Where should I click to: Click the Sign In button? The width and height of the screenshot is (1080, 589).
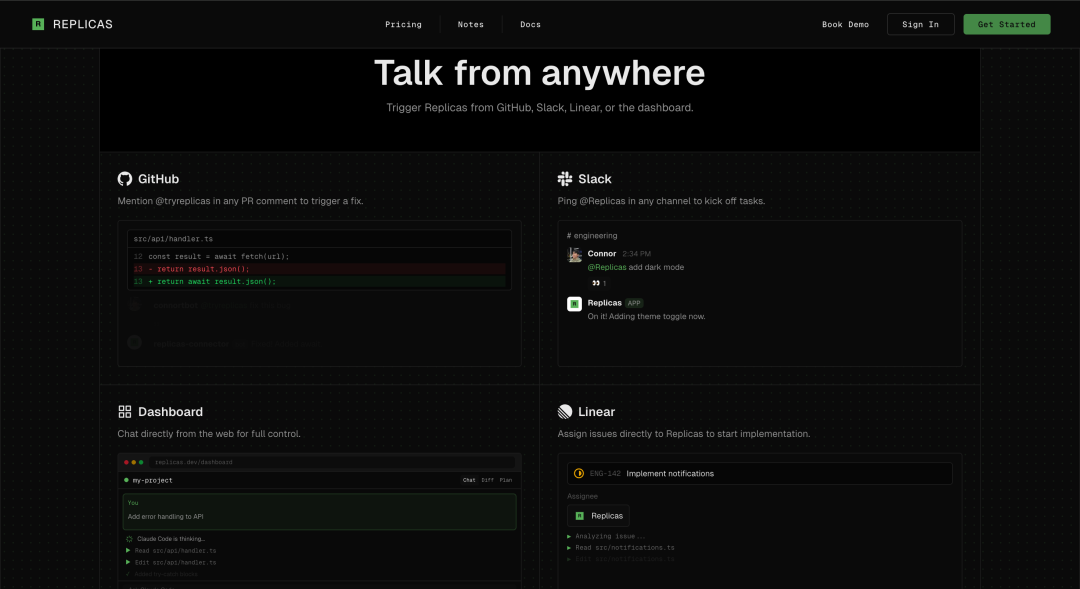click(x=920, y=24)
